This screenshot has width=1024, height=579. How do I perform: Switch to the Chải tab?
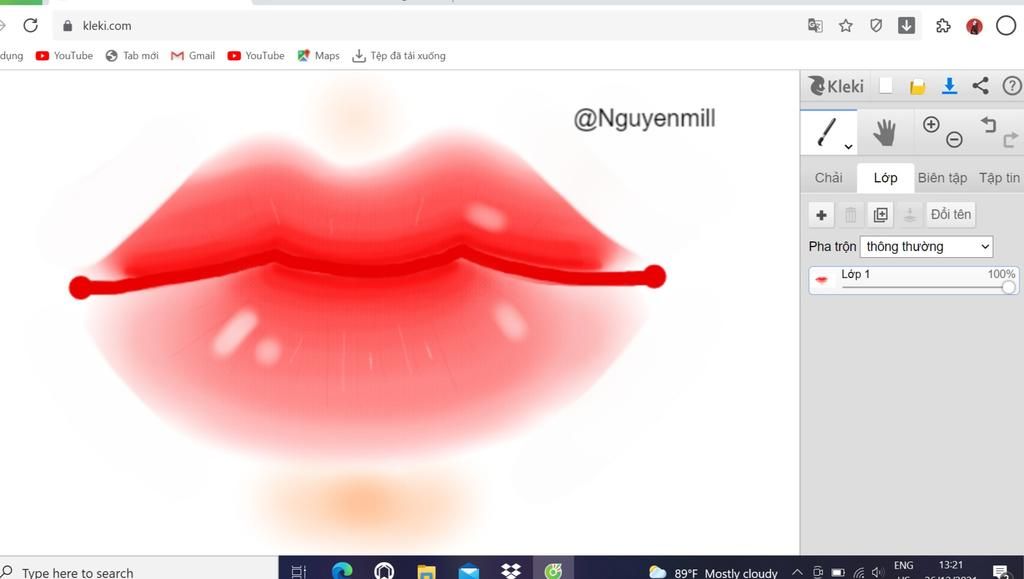click(x=828, y=178)
